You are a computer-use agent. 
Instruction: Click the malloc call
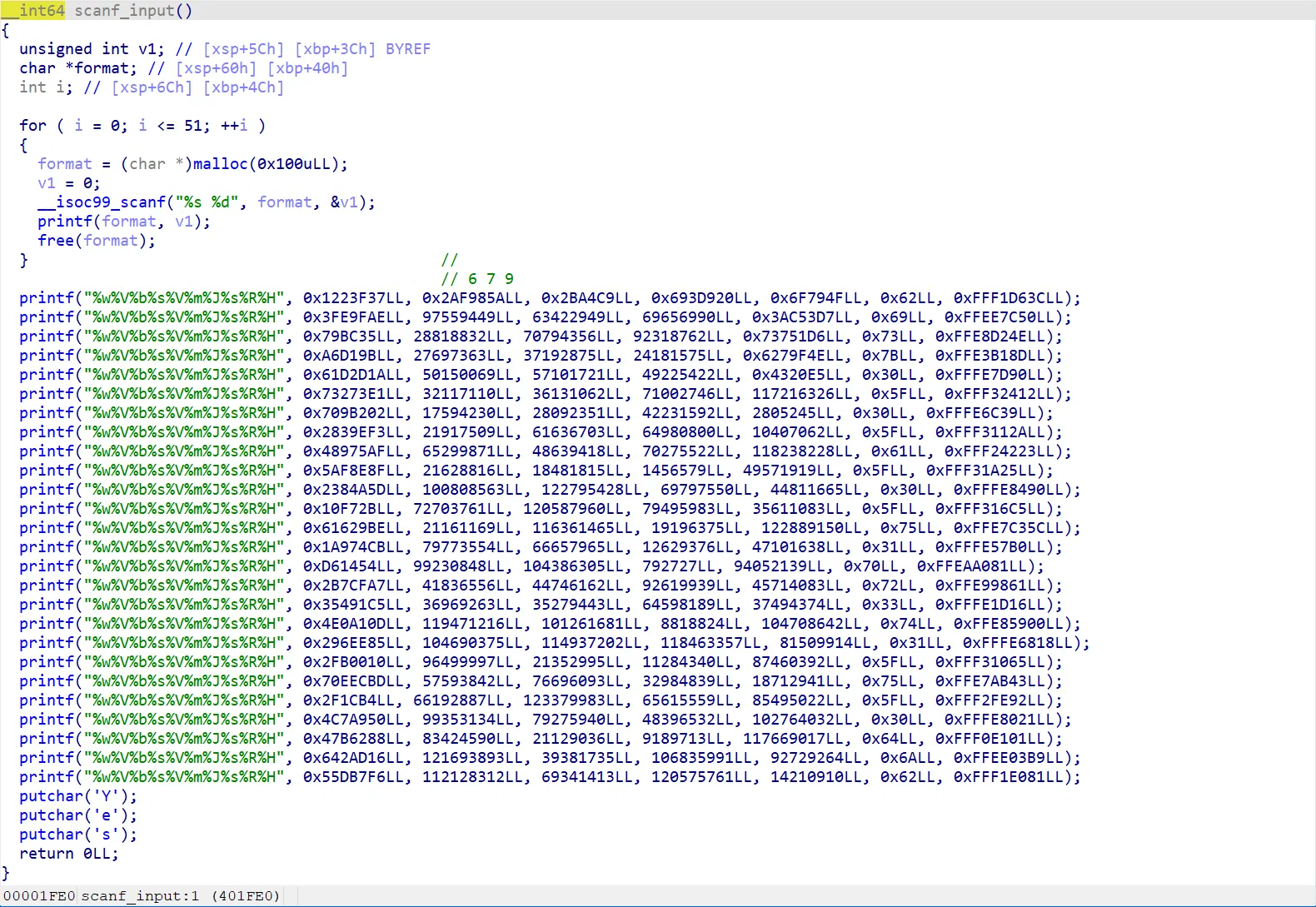tap(221, 164)
